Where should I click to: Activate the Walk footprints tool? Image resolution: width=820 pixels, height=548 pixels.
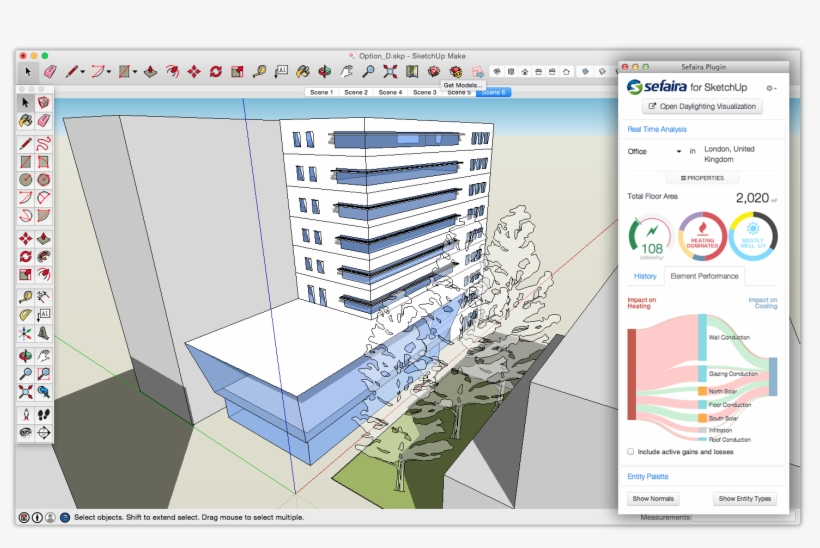pyautogui.click(x=43, y=415)
